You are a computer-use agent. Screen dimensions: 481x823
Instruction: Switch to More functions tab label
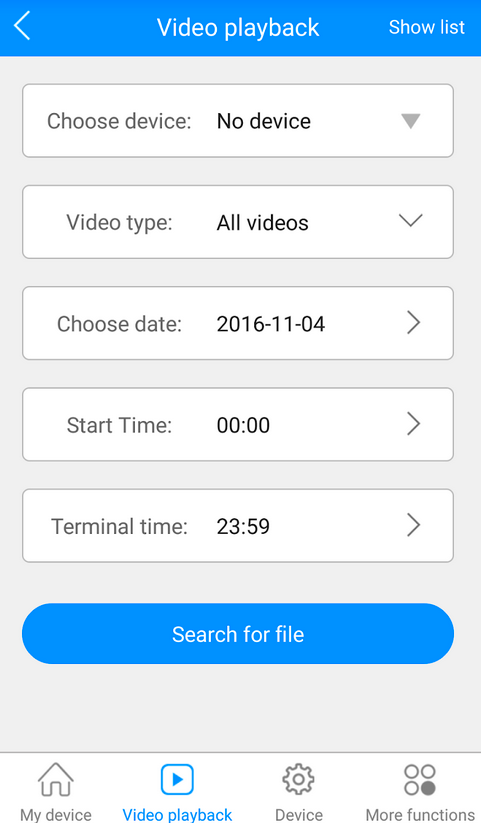(x=420, y=815)
